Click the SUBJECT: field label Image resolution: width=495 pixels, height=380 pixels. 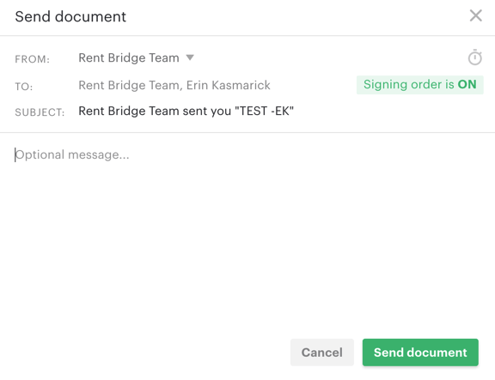point(40,112)
